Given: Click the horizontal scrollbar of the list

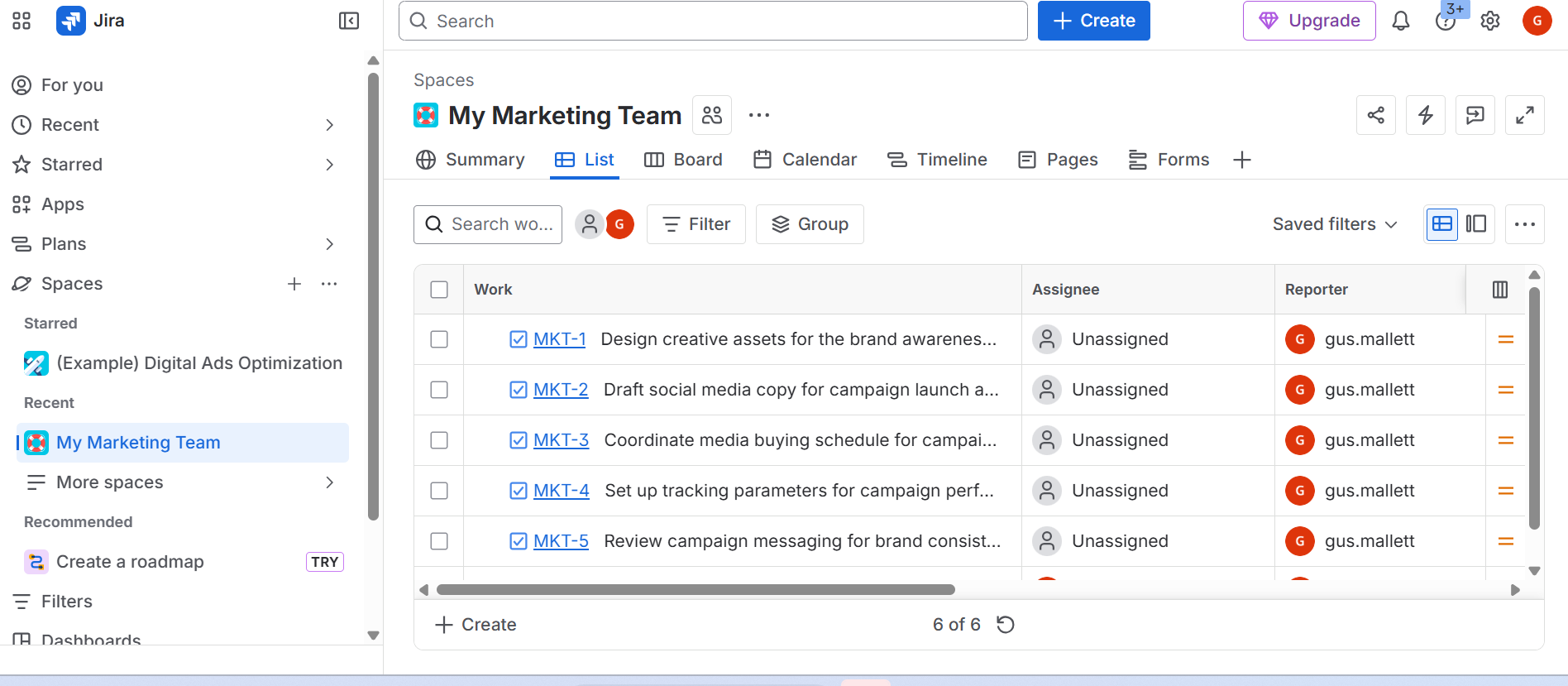Looking at the screenshot, I should (x=696, y=590).
